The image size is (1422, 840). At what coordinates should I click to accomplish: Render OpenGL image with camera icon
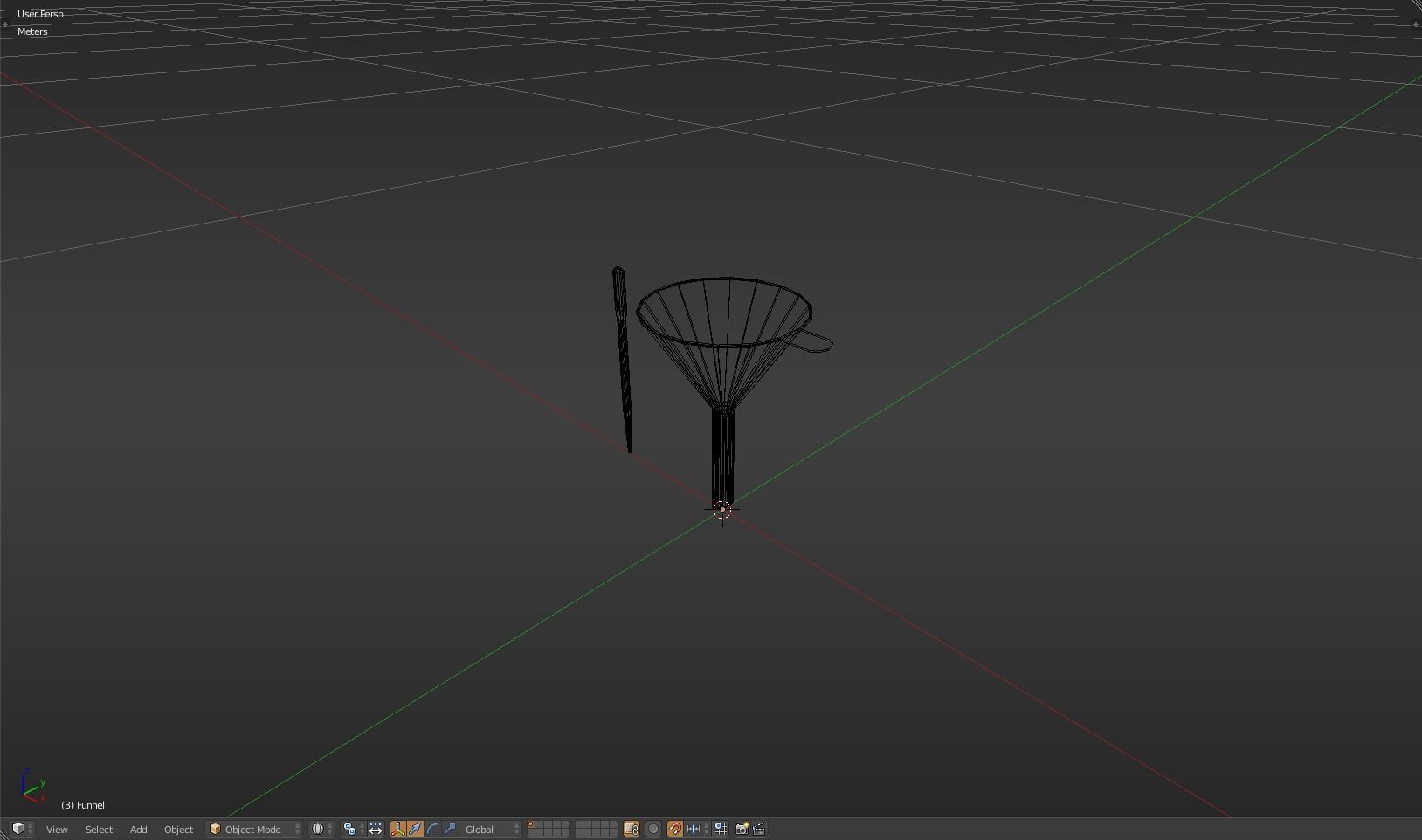(742, 829)
